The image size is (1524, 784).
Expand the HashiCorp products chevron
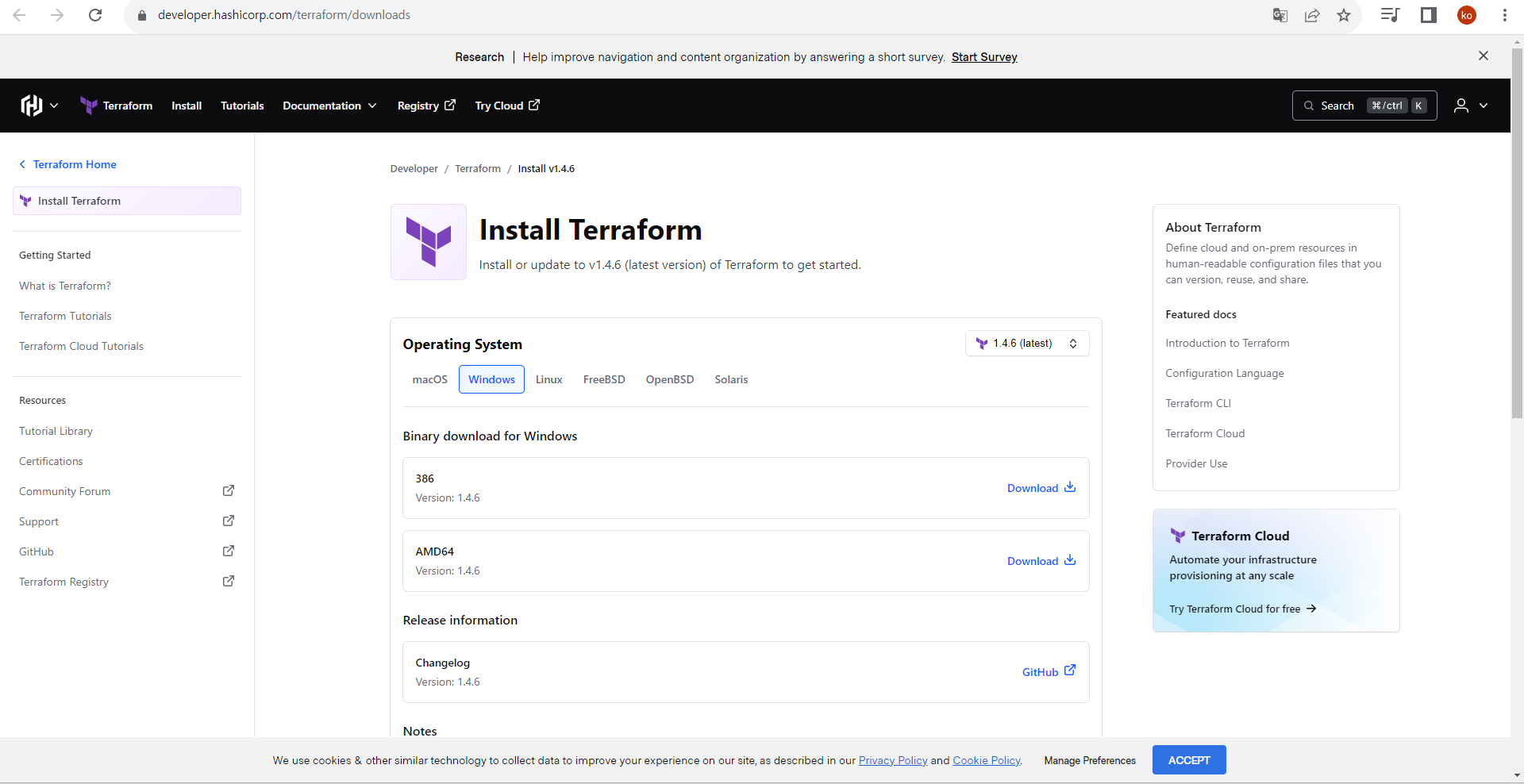(54, 105)
